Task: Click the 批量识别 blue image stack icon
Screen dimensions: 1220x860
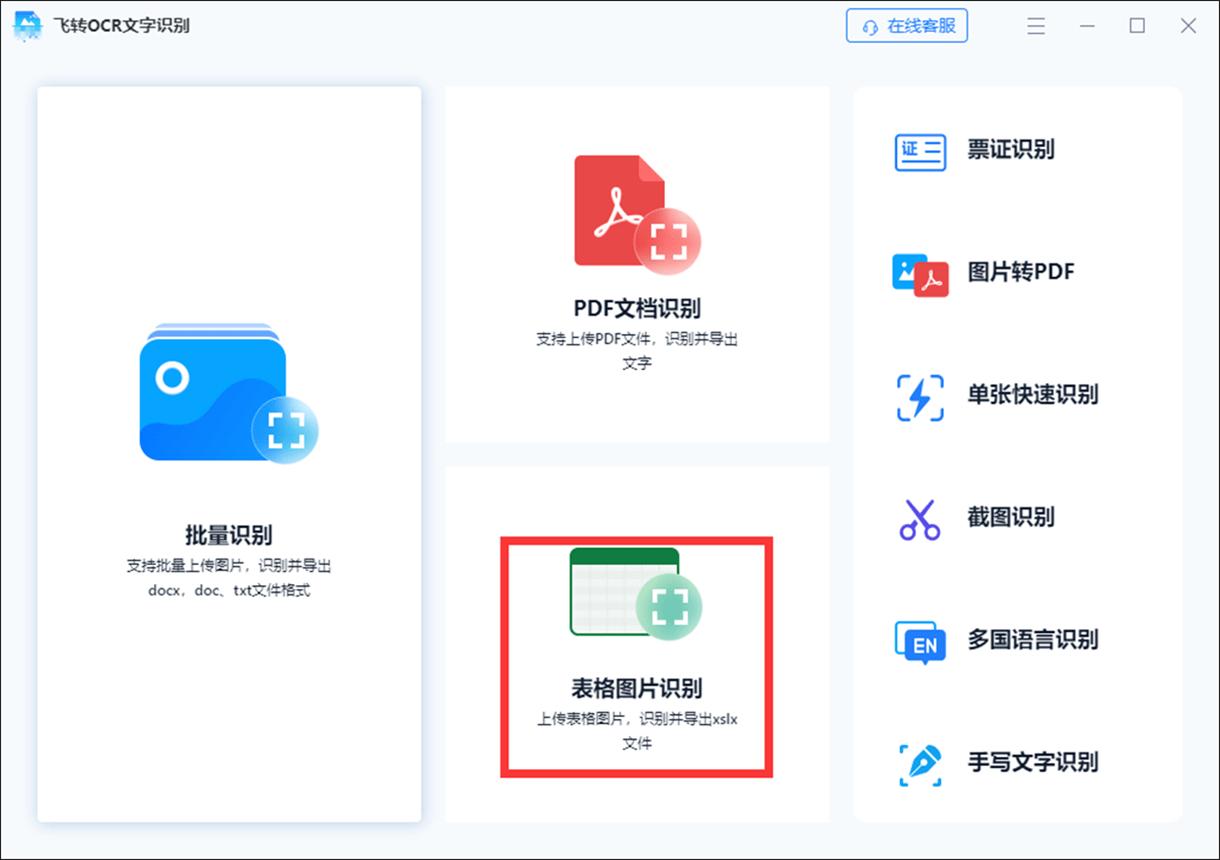Action: [x=228, y=390]
